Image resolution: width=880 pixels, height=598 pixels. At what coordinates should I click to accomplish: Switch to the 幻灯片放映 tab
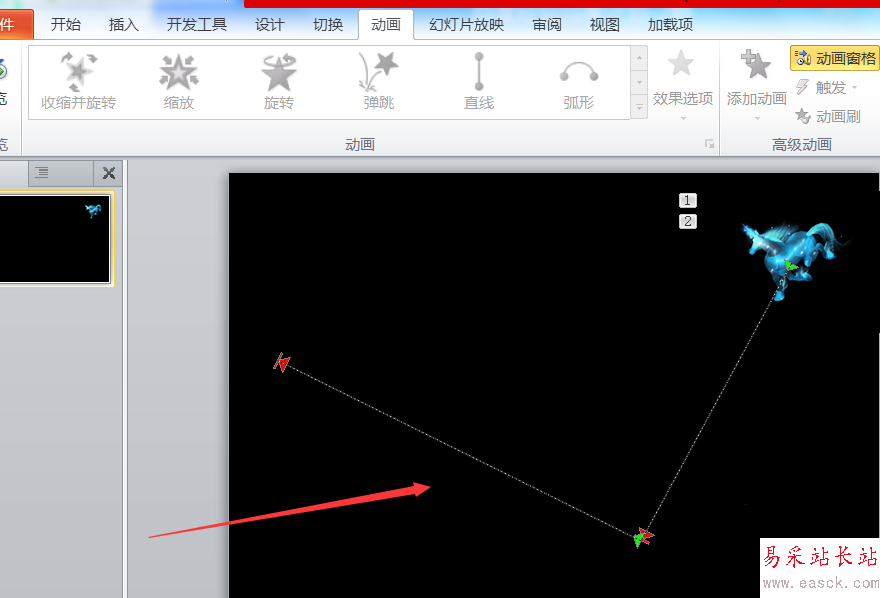(x=466, y=25)
